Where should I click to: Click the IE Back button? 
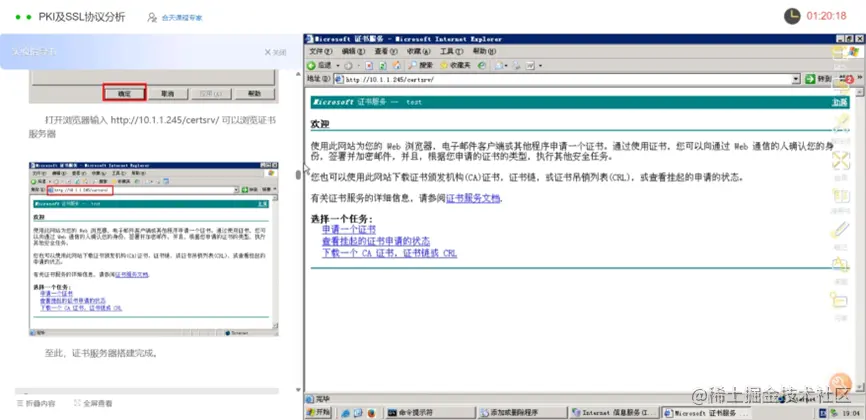(x=319, y=65)
